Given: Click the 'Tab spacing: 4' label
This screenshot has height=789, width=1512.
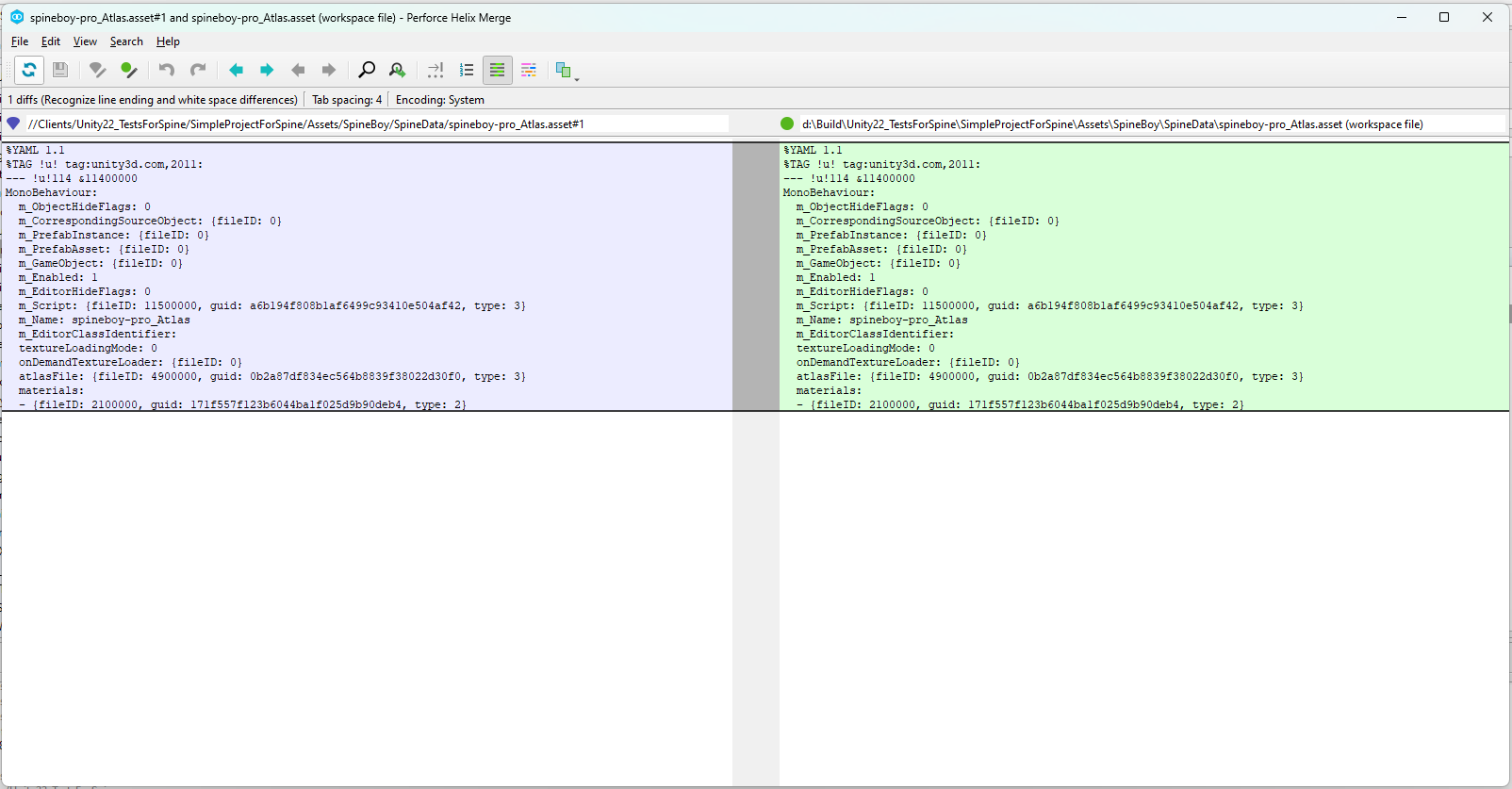Looking at the screenshot, I should click(347, 100).
